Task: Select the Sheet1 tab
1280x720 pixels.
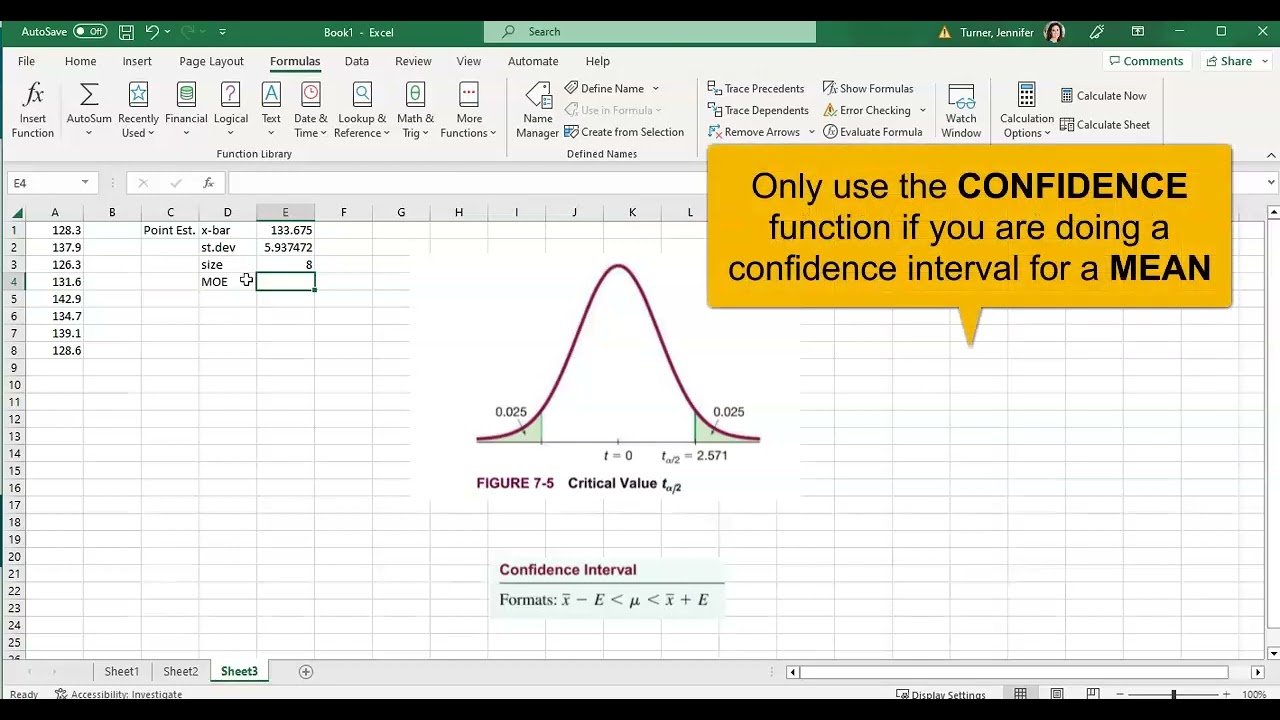Action: [122, 672]
